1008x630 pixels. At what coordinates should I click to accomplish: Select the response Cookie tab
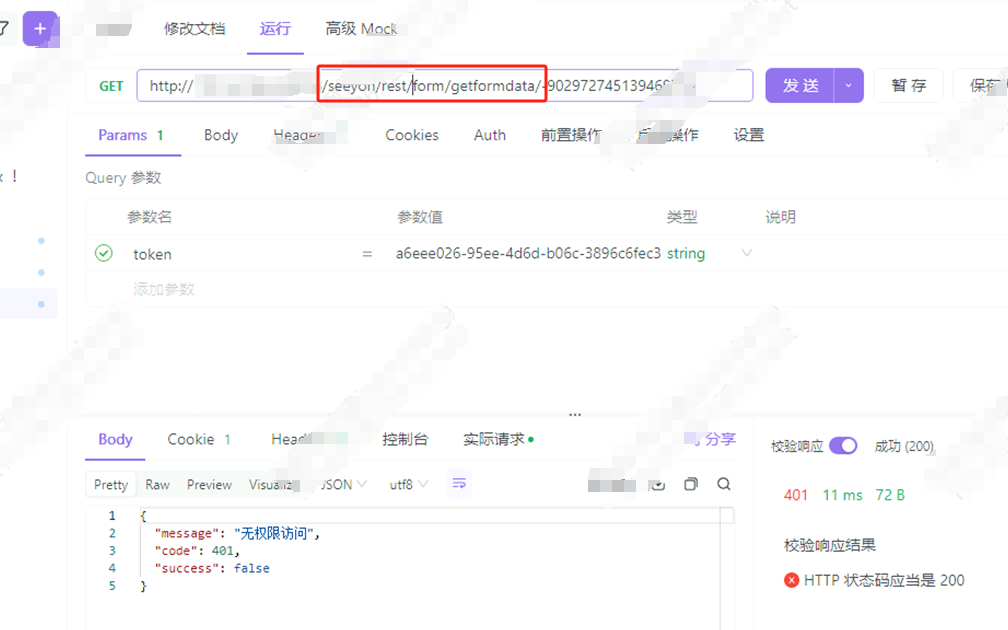coord(199,439)
